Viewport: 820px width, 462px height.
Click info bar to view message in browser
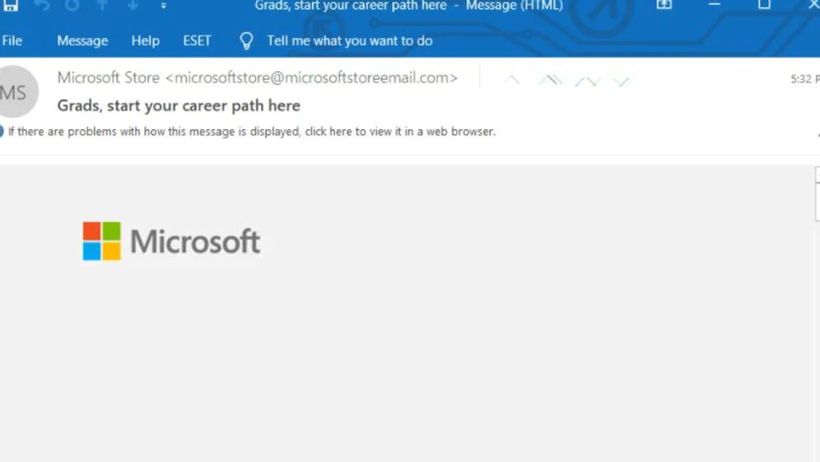252,131
